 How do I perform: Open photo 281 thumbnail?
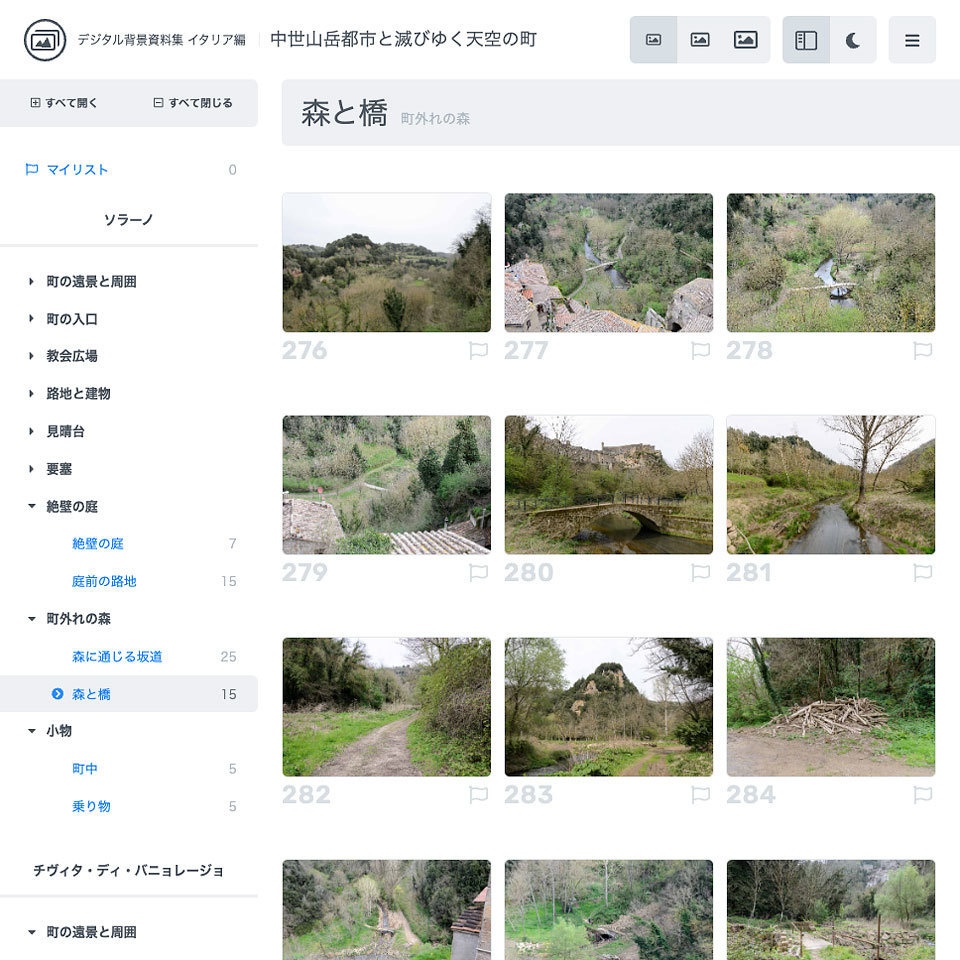click(x=830, y=484)
